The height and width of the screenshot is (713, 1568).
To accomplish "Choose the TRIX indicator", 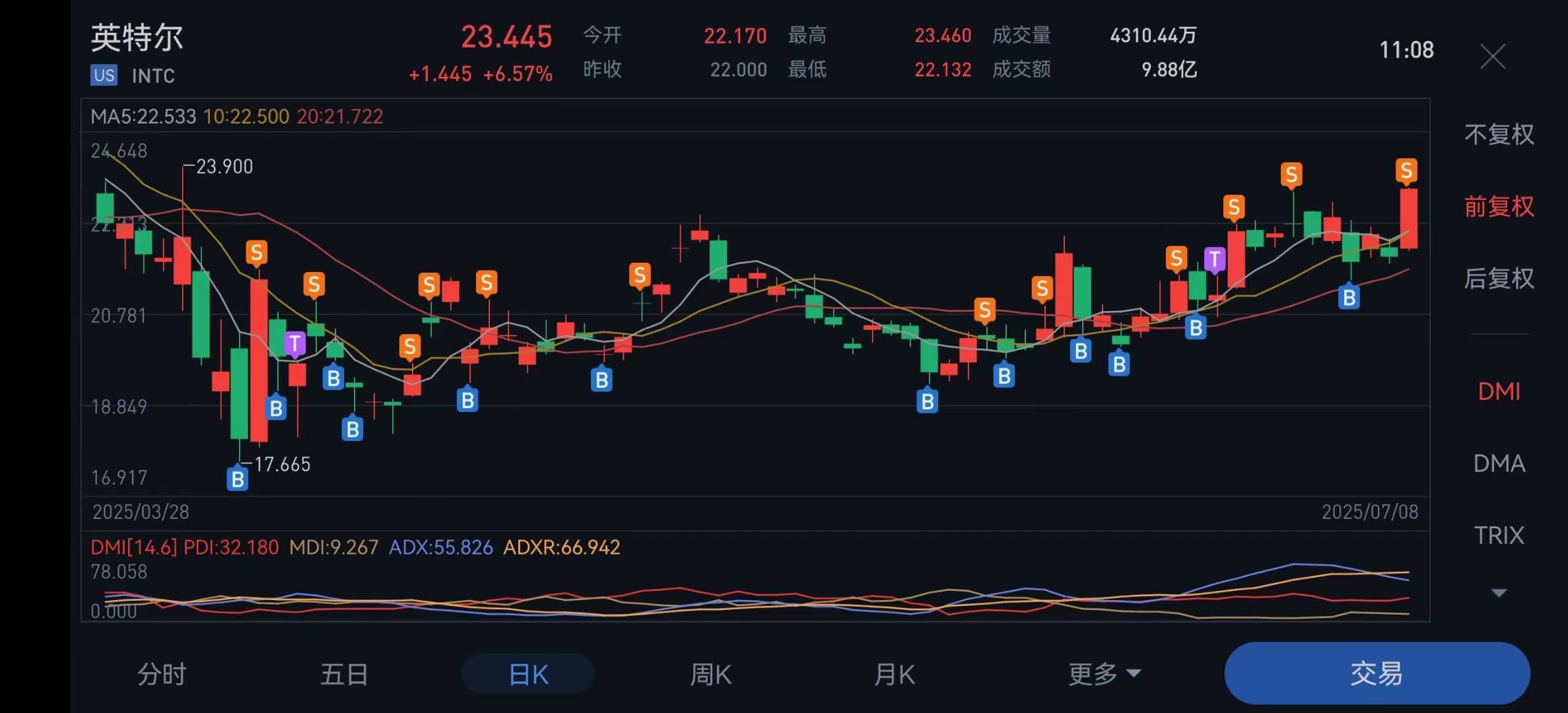I will [x=1499, y=535].
